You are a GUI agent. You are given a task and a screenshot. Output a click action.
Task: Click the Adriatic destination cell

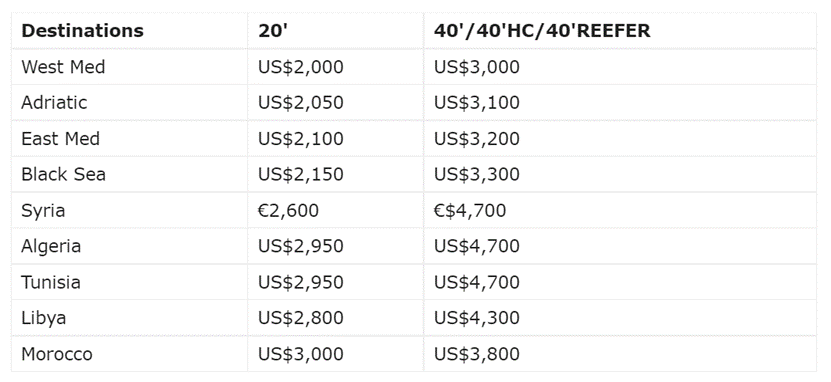tap(129, 102)
